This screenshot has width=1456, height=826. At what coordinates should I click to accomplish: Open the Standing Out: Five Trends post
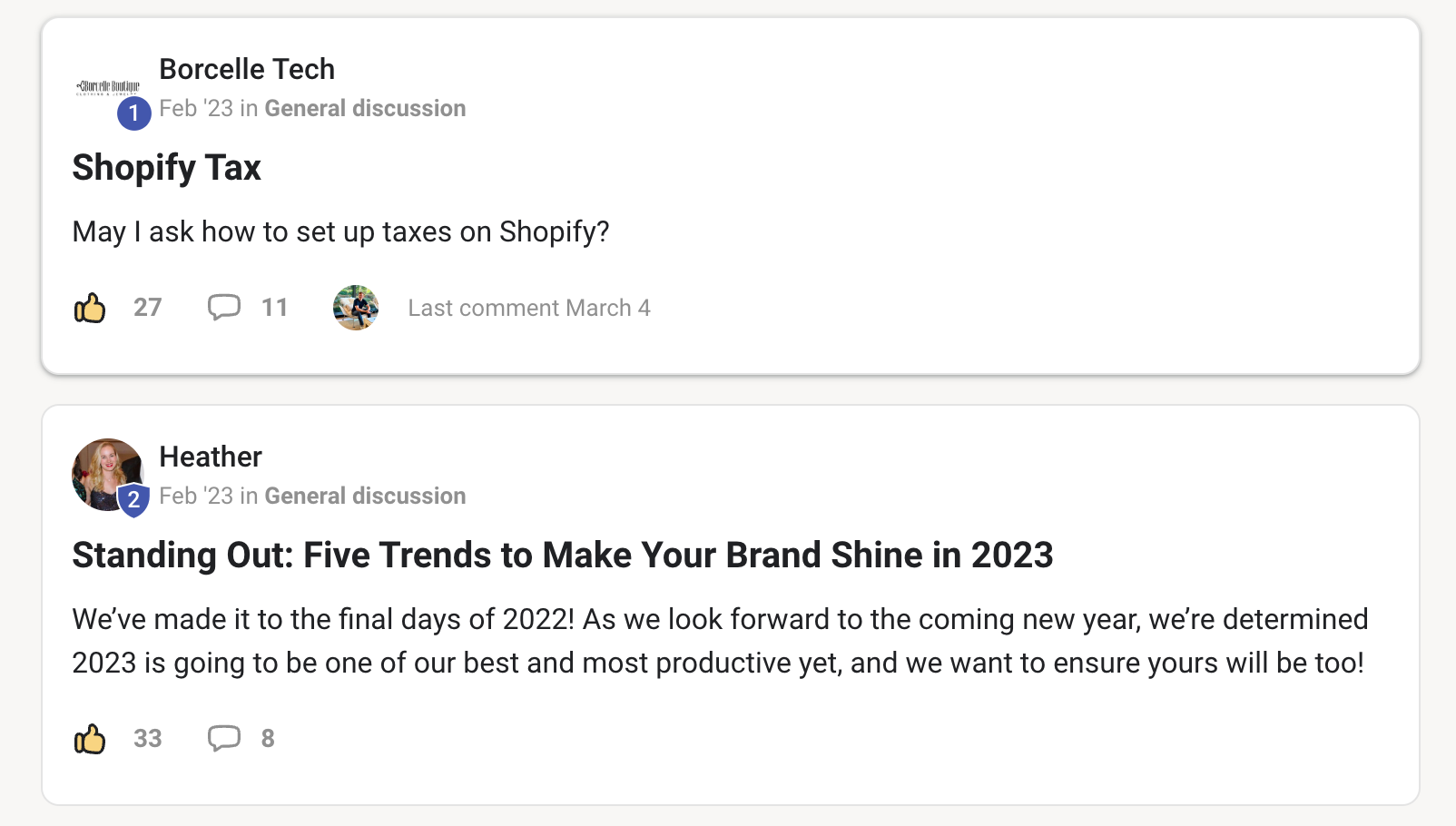562,556
